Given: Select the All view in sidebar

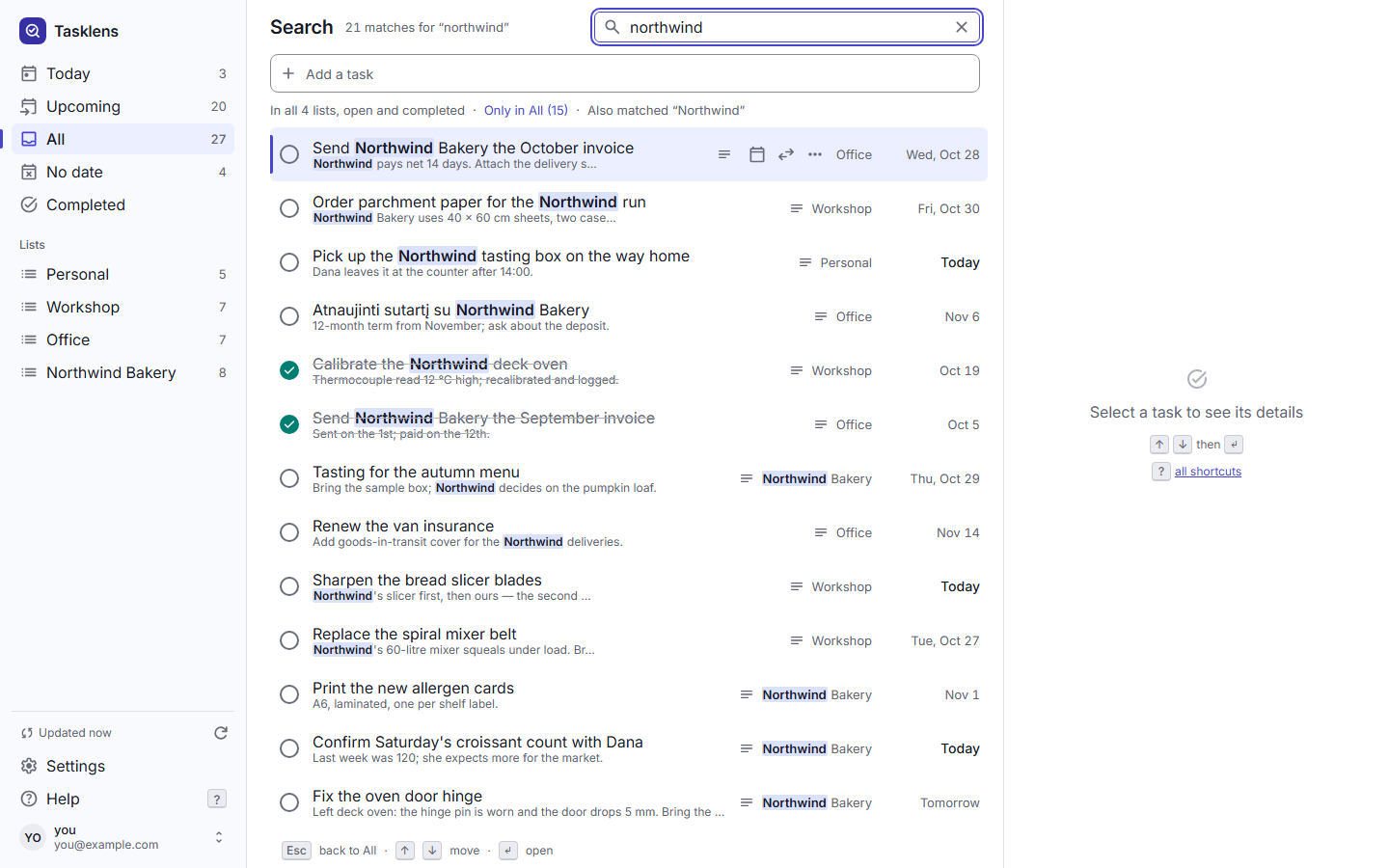Looking at the screenshot, I should point(123,139).
